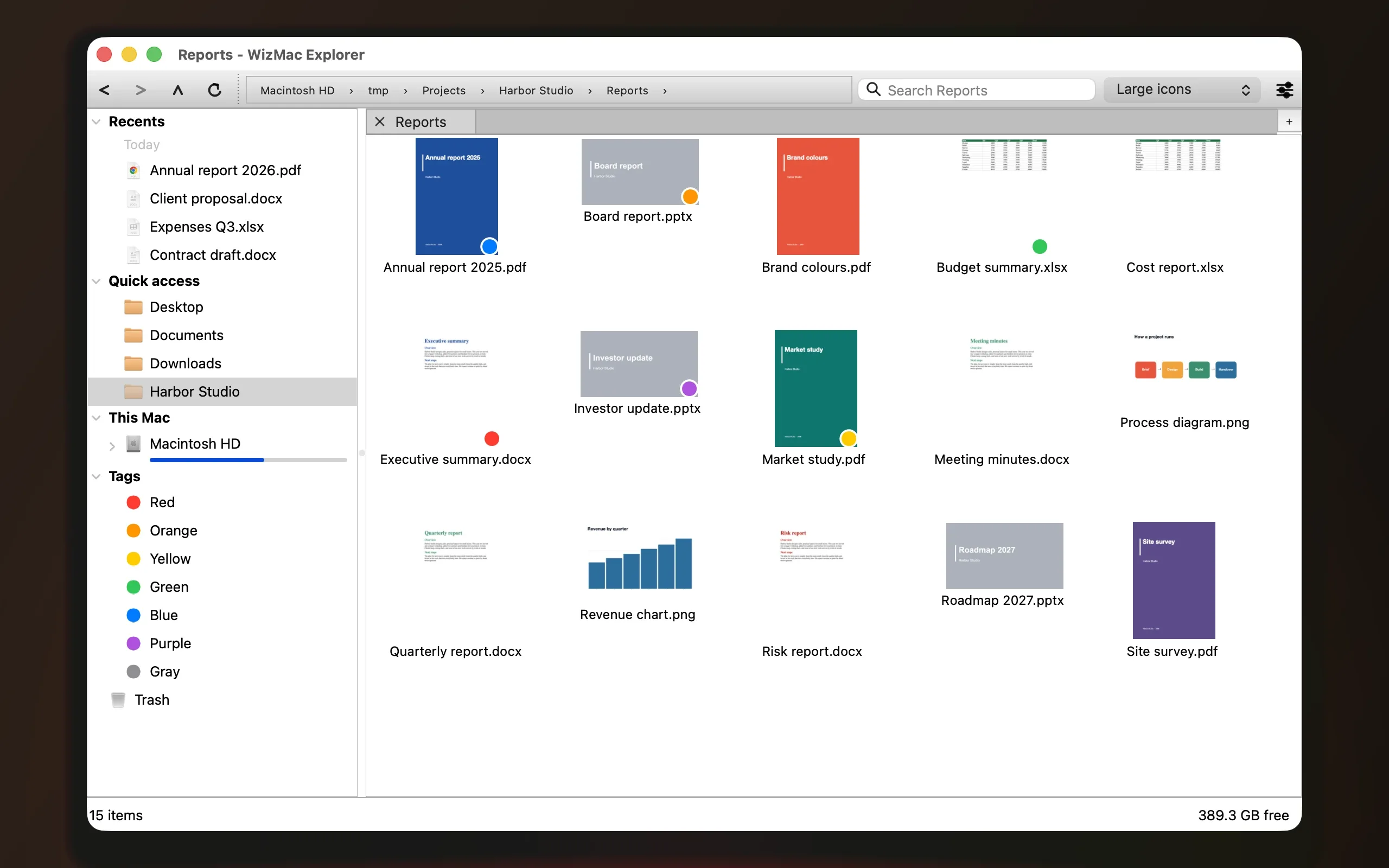Collapse the Recents section
This screenshot has height=868, width=1389.
tap(97, 122)
